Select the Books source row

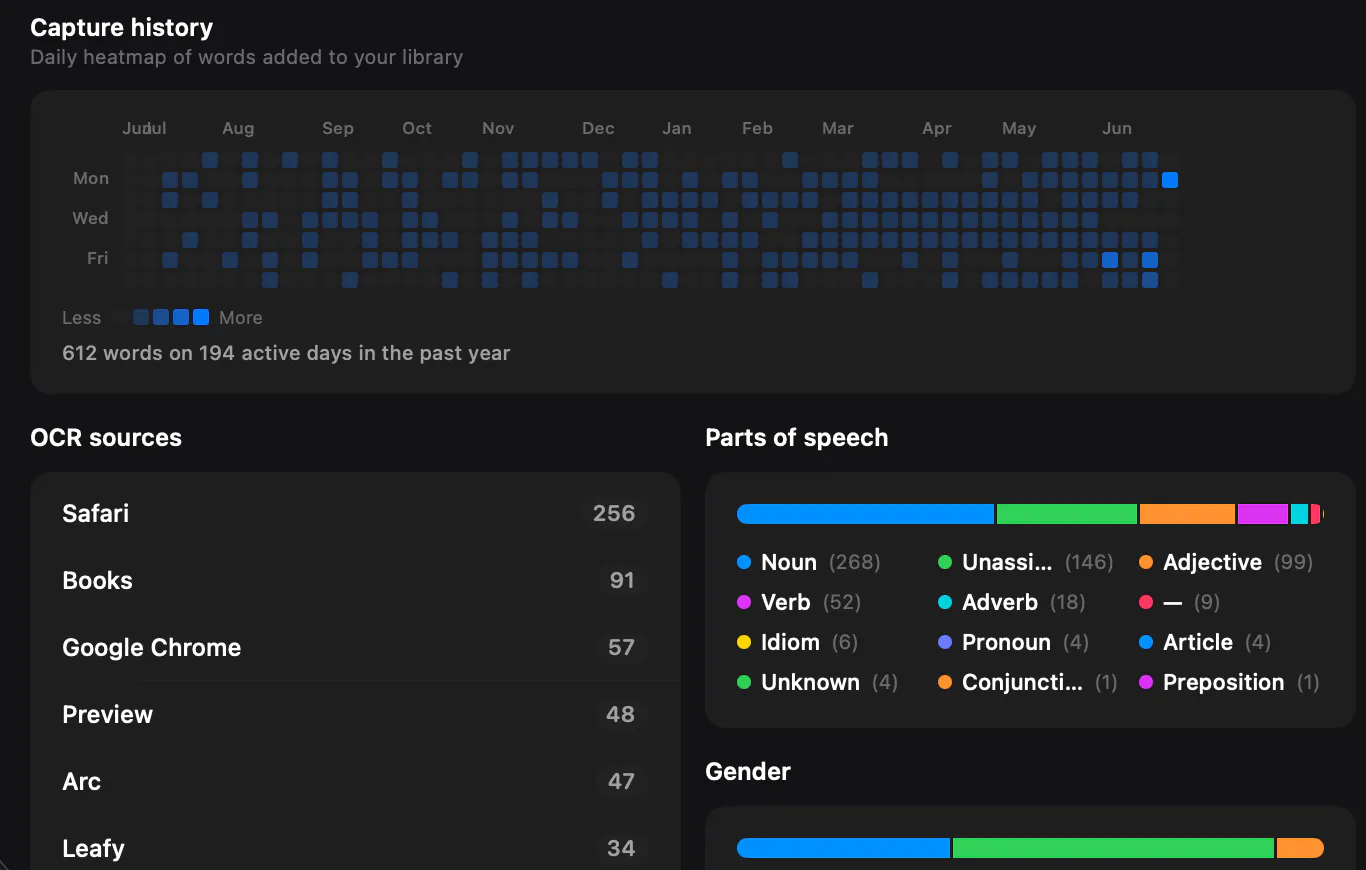click(x=355, y=580)
